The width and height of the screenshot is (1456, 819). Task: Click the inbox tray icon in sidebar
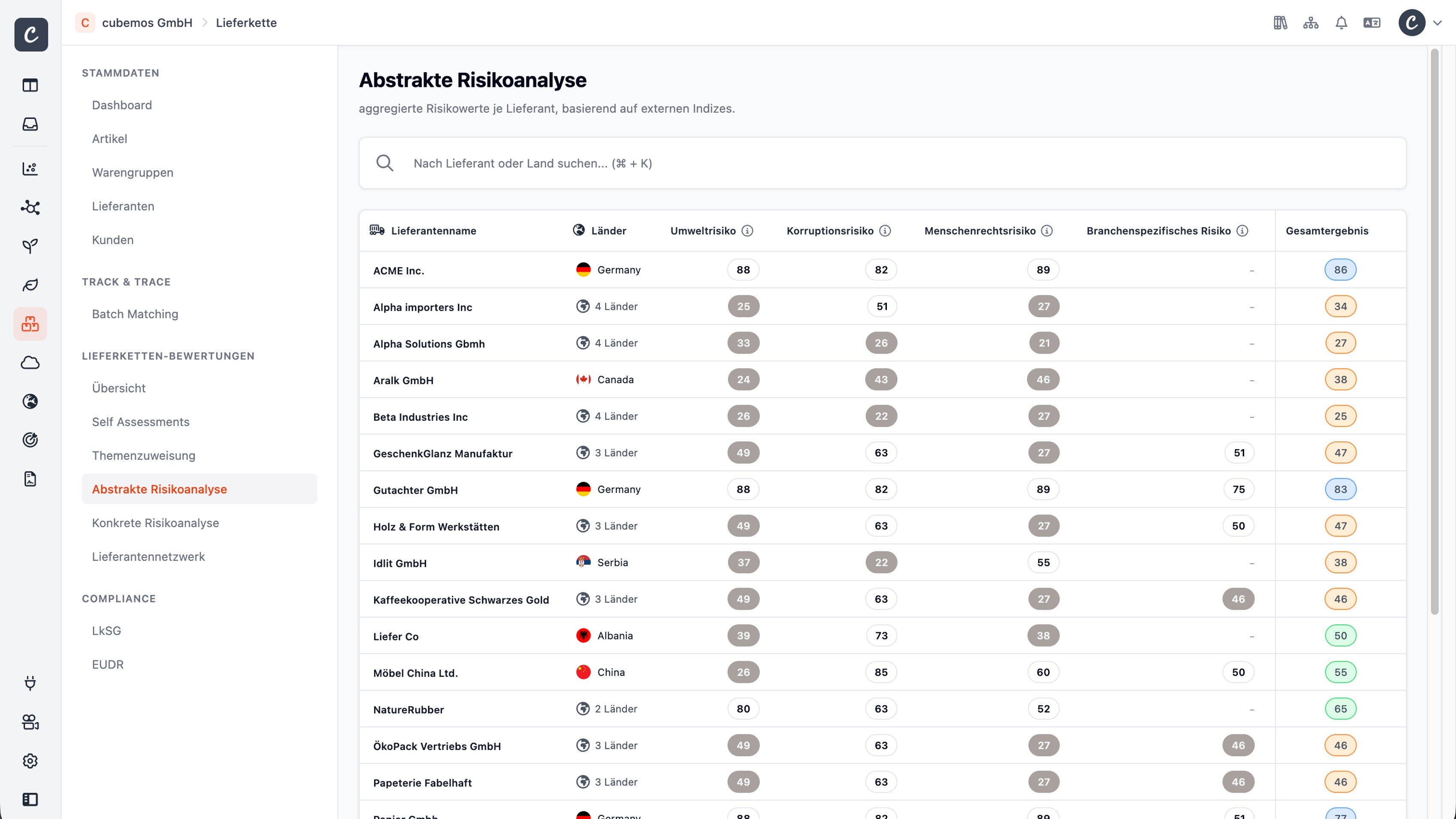(x=30, y=124)
